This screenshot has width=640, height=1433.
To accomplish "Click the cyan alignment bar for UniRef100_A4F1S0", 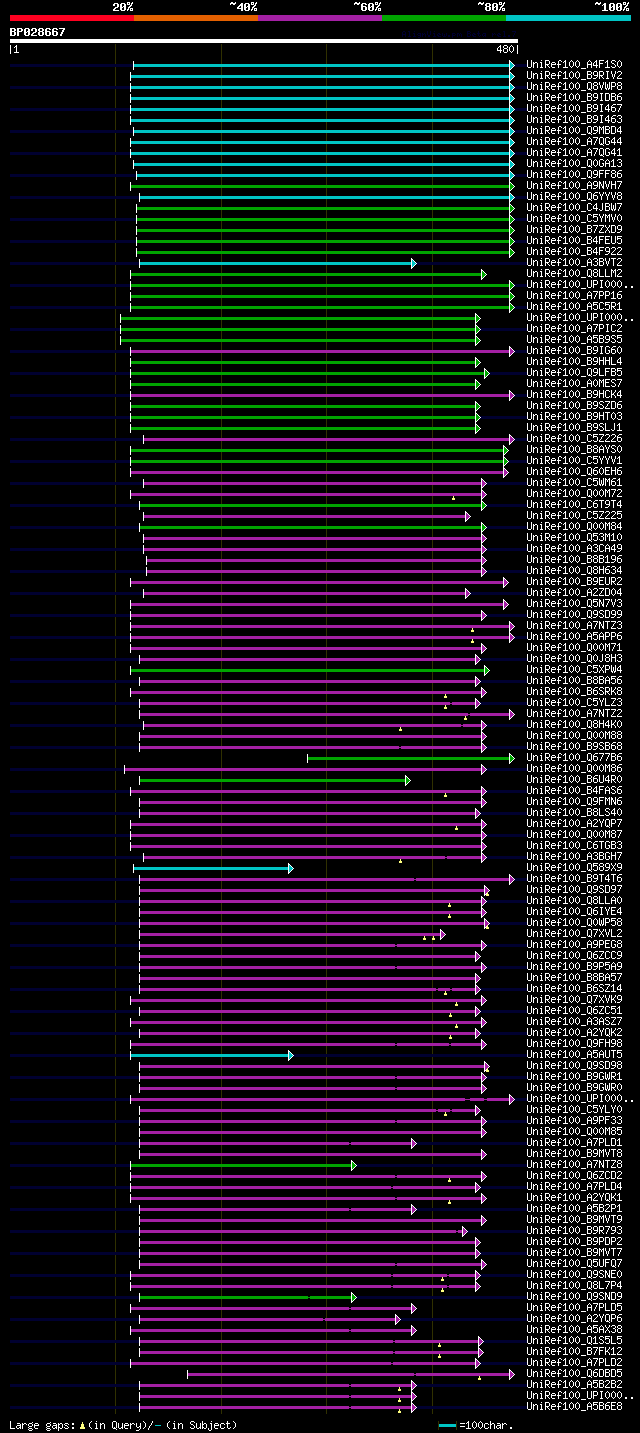I will point(324,65).
